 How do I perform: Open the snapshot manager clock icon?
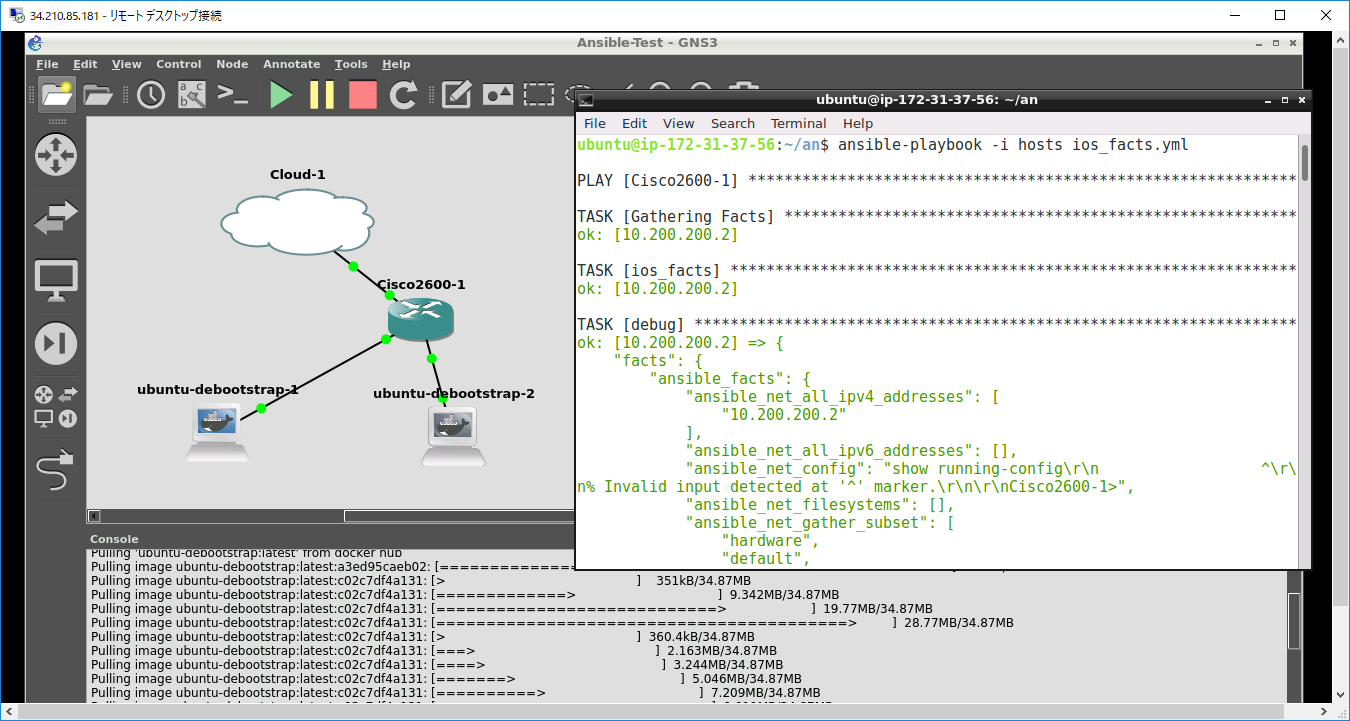[151, 95]
